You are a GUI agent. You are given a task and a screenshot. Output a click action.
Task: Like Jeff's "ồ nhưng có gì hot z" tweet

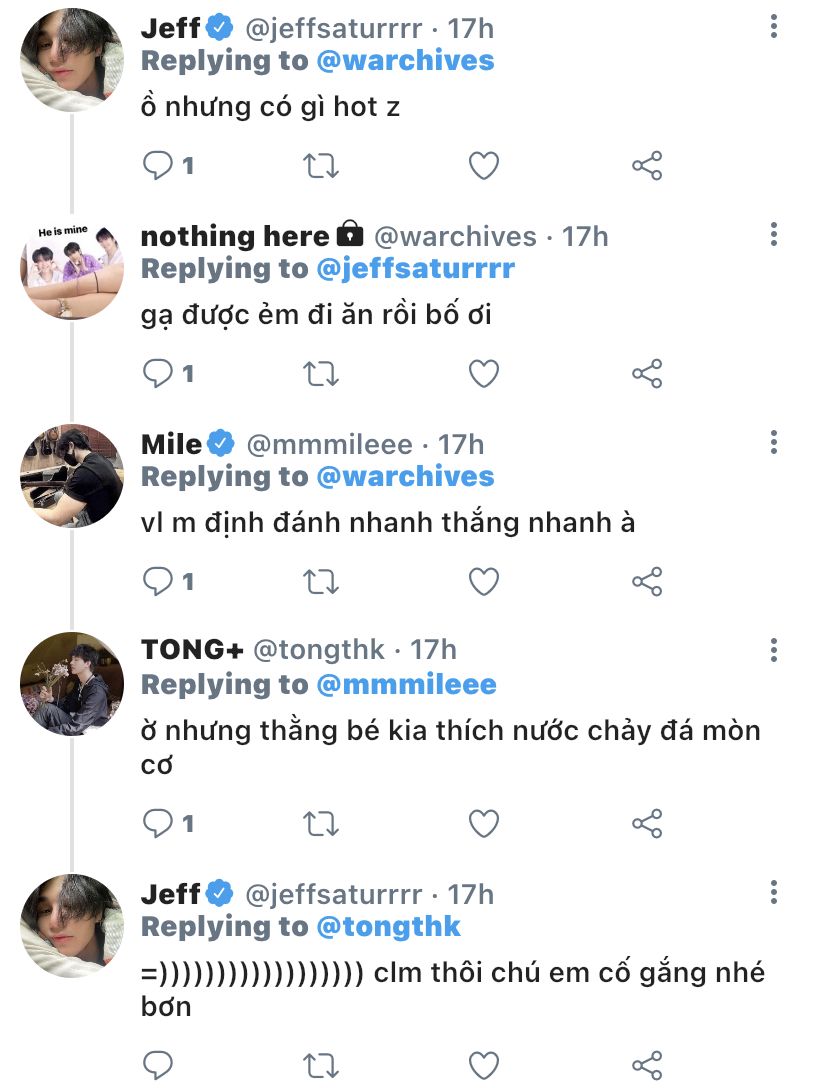pyautogui.click(x=484, y=165)
